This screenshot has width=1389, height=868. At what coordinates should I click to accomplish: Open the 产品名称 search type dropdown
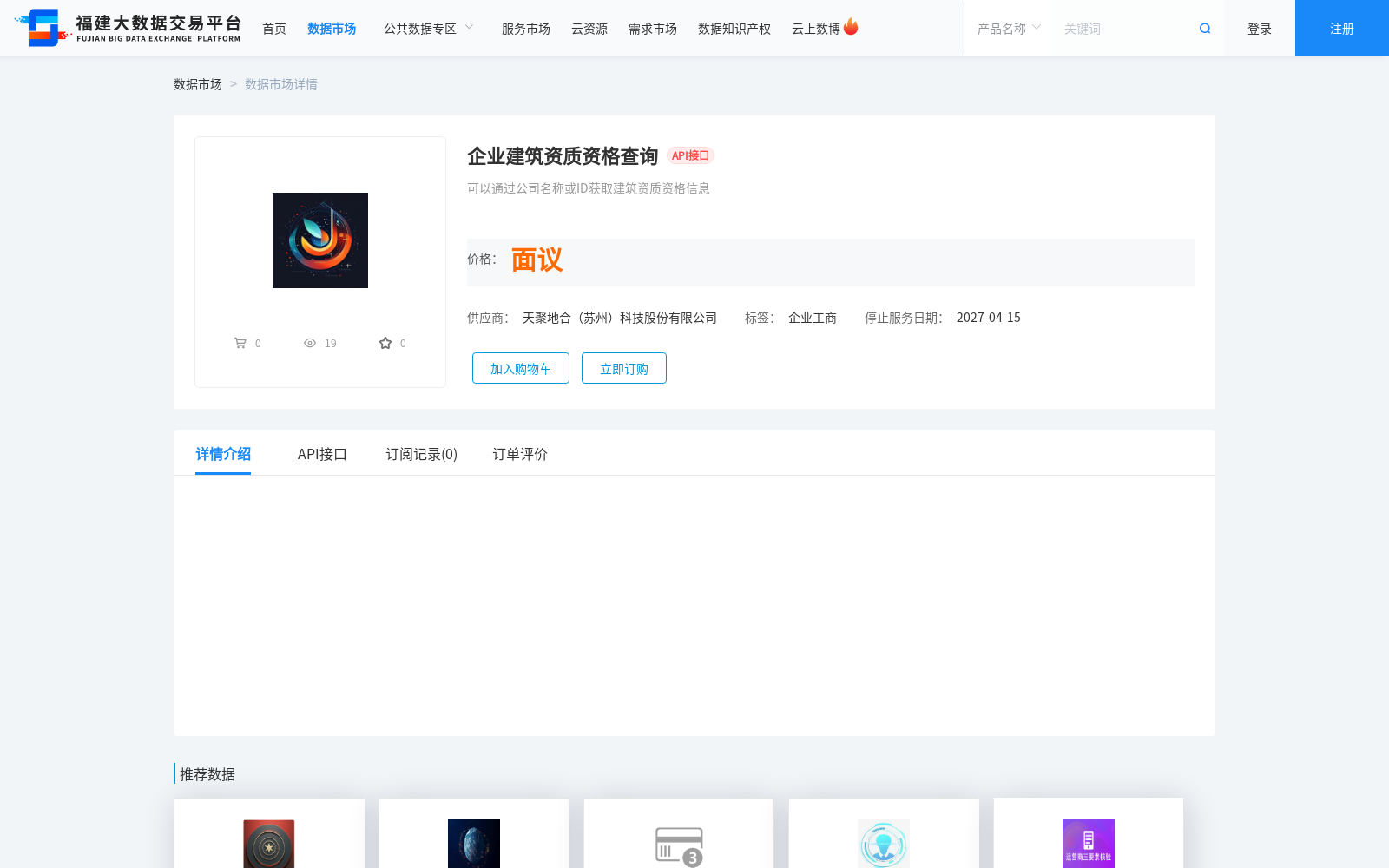pos(1009,29)
